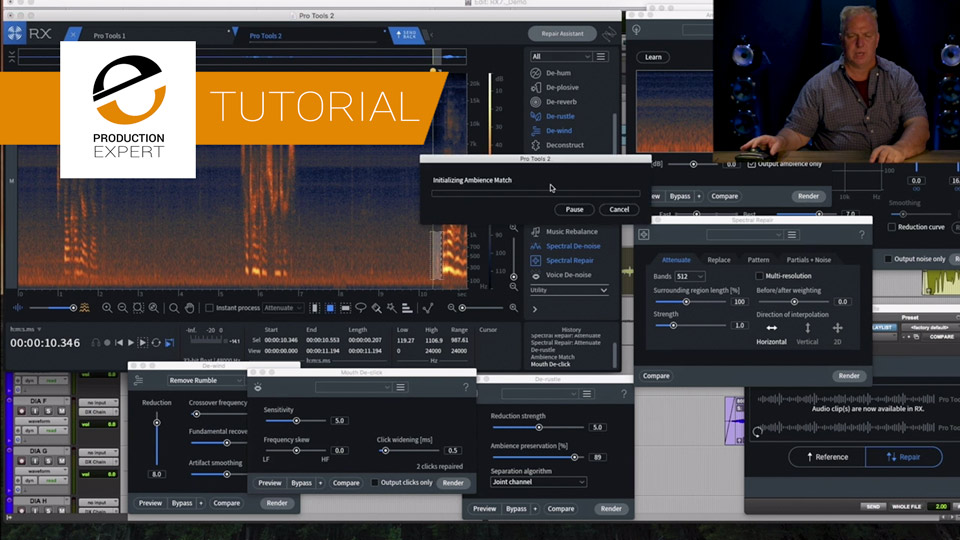This screenshot has width=960, height=540.
Task: Select the Voice De-noise module icon
Action: (x=536, y=275)
